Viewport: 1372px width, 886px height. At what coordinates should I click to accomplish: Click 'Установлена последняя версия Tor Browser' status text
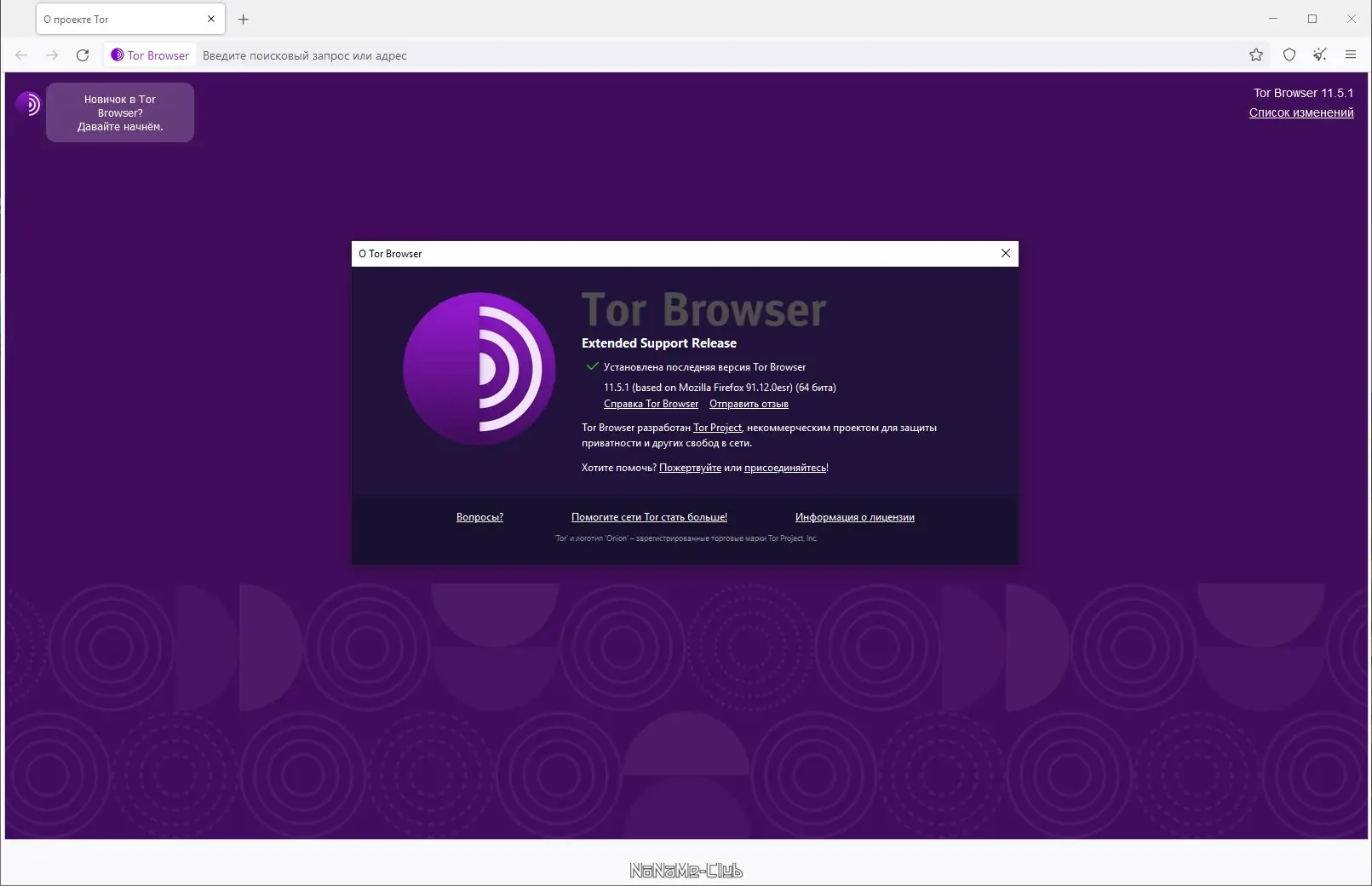tap(704, 367)
